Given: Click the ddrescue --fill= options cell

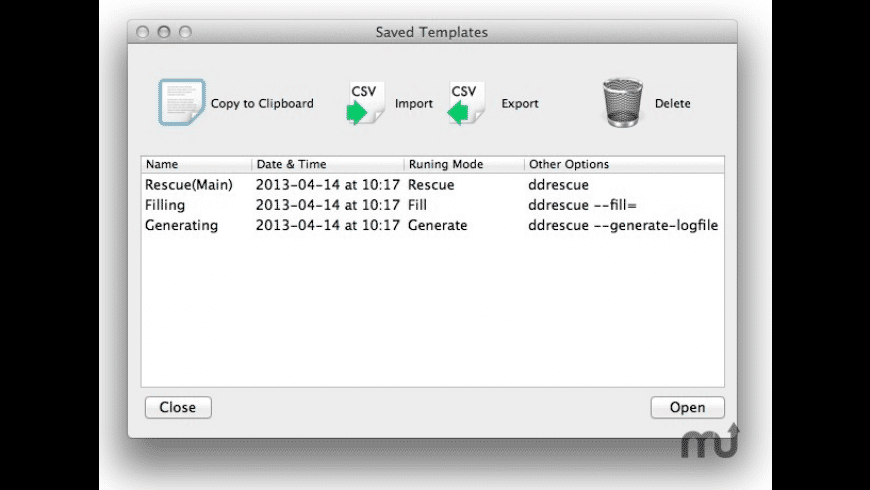Looking at the screenshot, I should click(x=582, y=205).
